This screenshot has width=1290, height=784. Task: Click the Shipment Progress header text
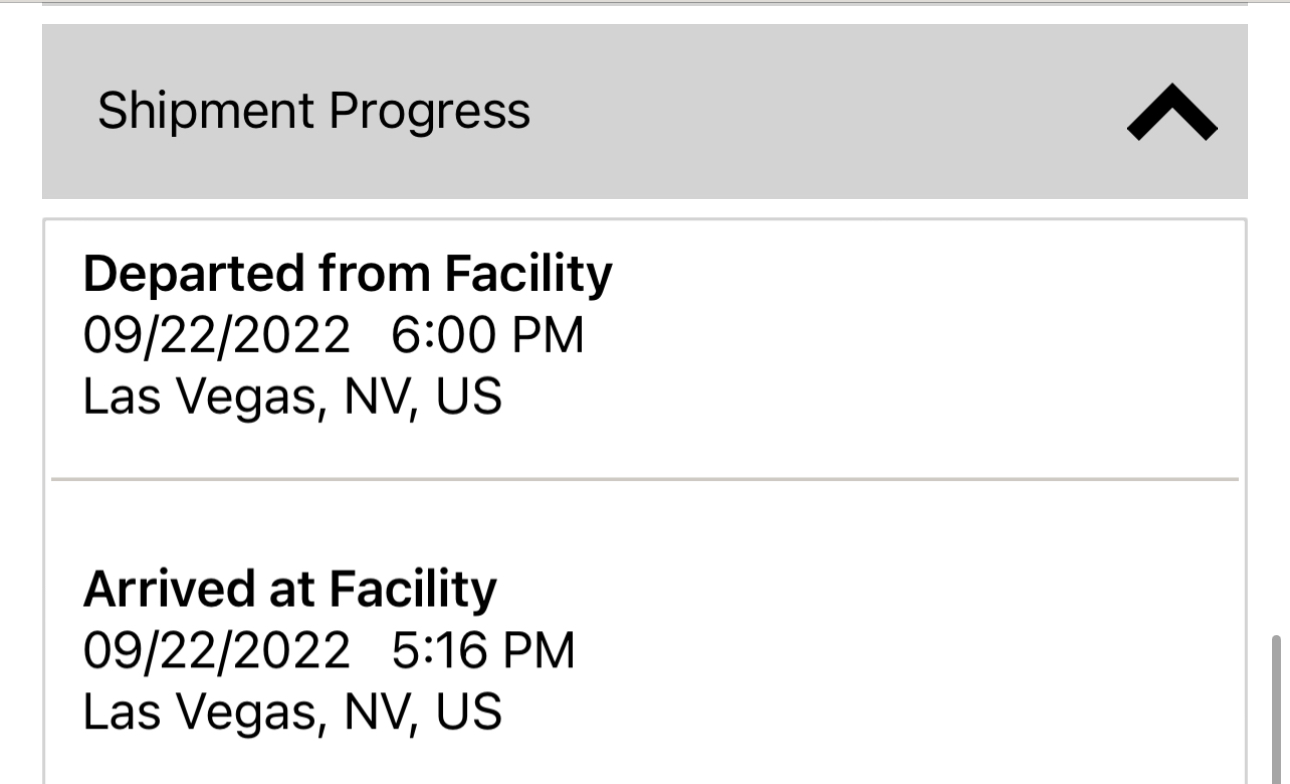313,111
